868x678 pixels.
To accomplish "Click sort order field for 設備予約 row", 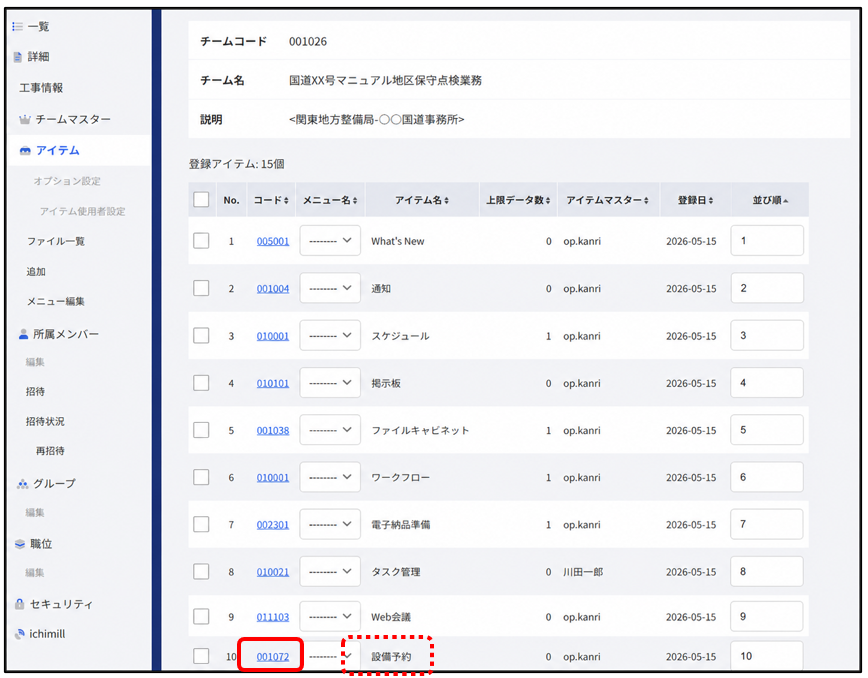I will click(767, 656).
